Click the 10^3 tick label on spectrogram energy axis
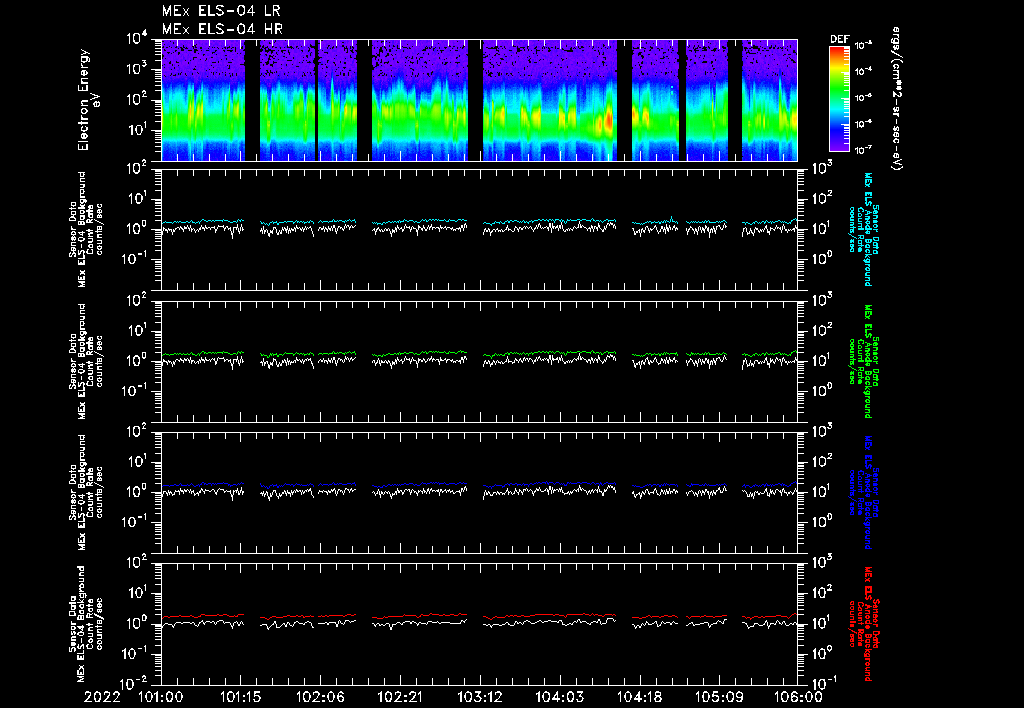This screenshot has height=708, width=1024. click(x=137, y=69)
